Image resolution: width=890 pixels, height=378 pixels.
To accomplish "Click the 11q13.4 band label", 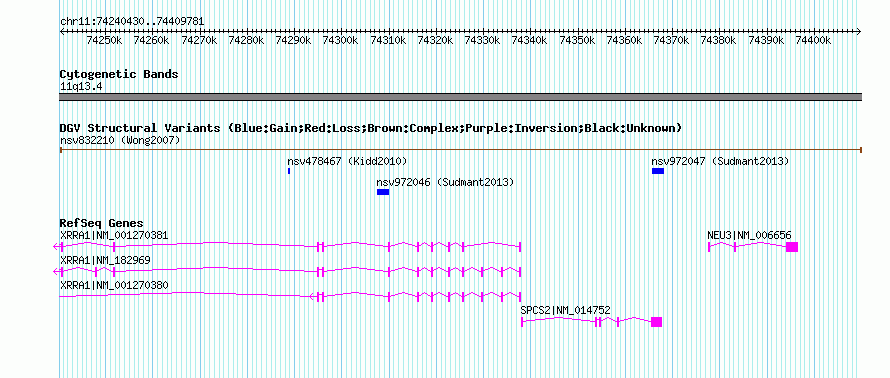I will [x=81, y=87].
